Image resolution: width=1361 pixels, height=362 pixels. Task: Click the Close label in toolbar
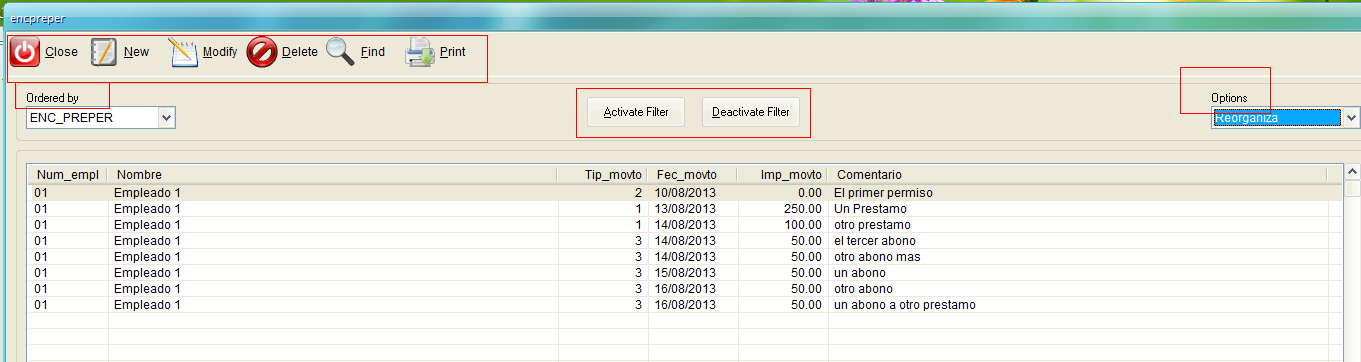[61, 52]
